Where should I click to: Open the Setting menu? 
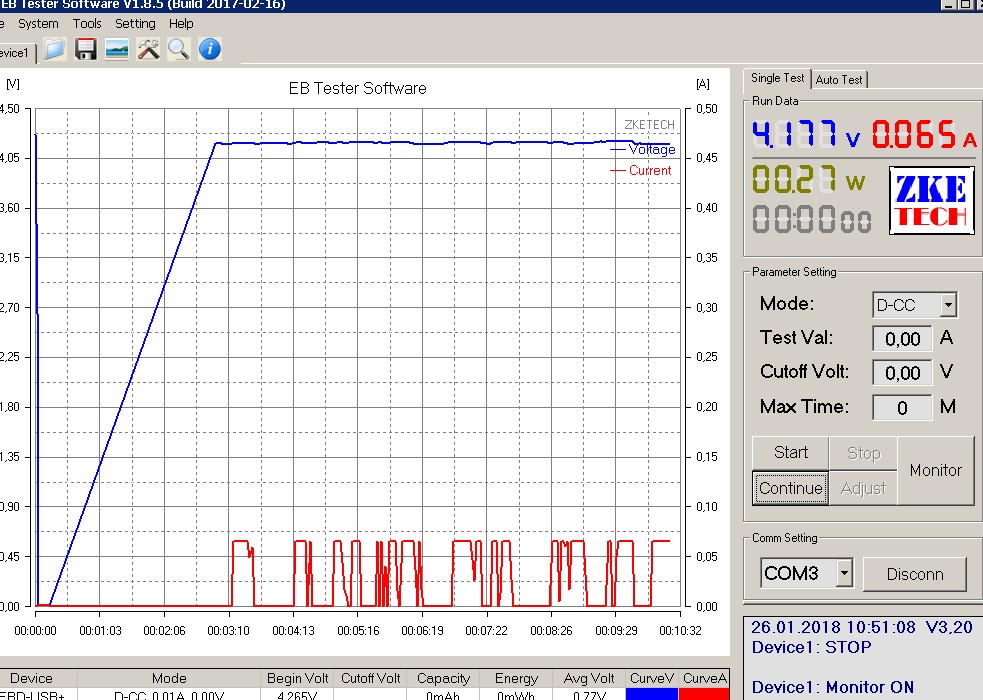tap(135, 24)
